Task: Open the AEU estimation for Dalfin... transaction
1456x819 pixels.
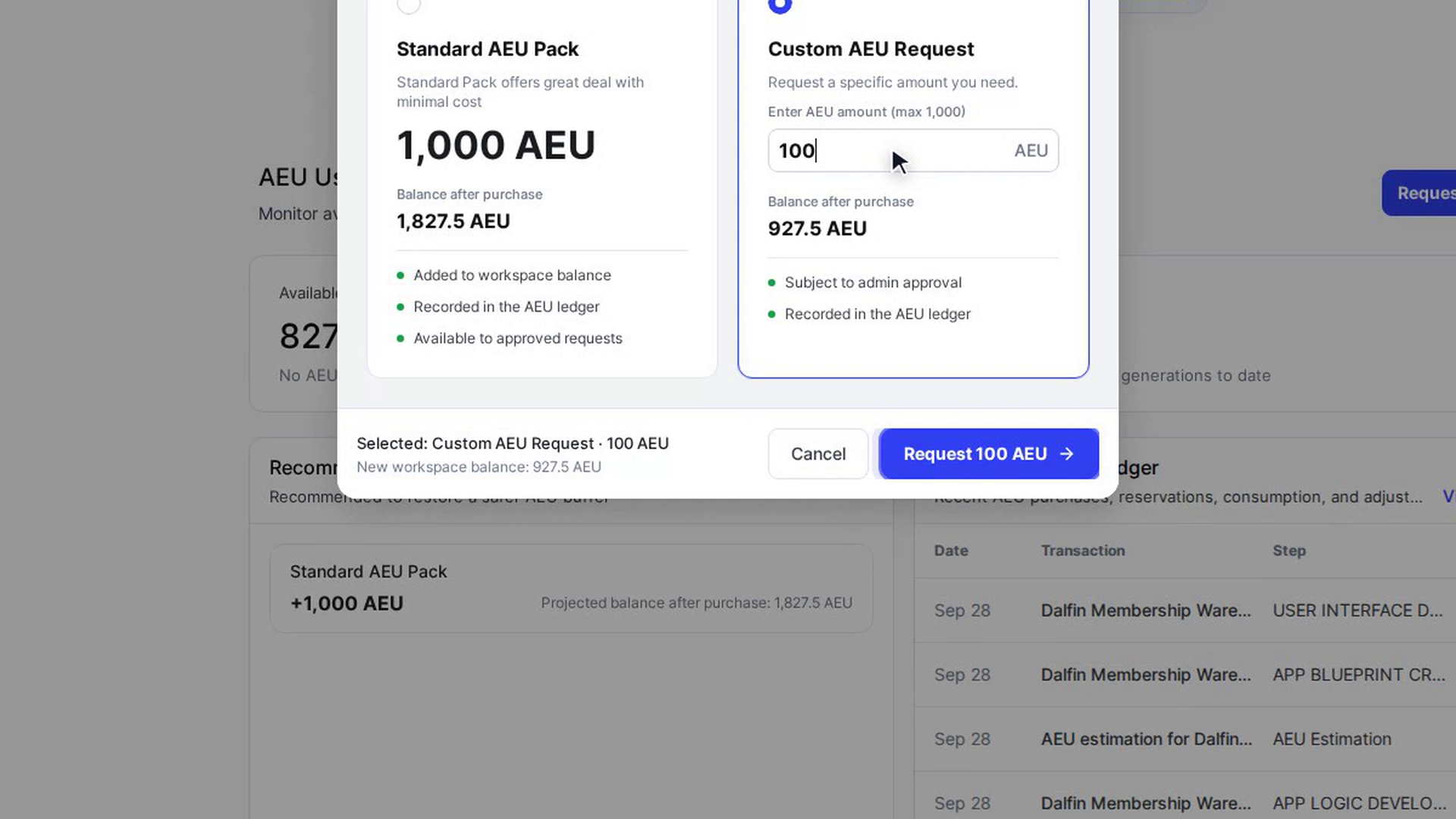Action: click(x=1146, y=739)
